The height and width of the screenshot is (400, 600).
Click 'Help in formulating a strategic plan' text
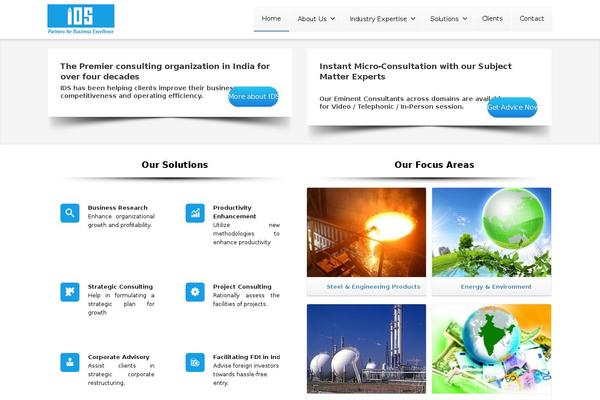[121, 304]
